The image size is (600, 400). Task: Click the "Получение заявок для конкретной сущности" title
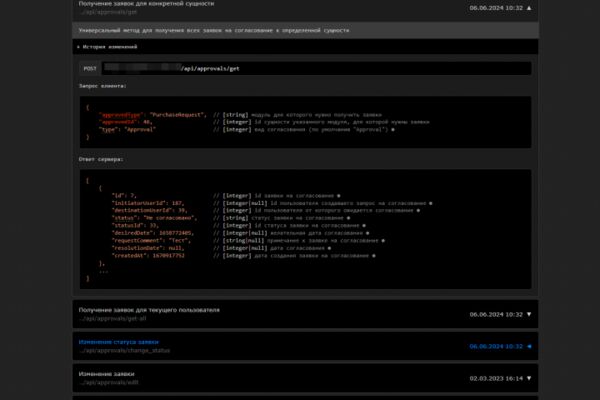pos(146,4)
